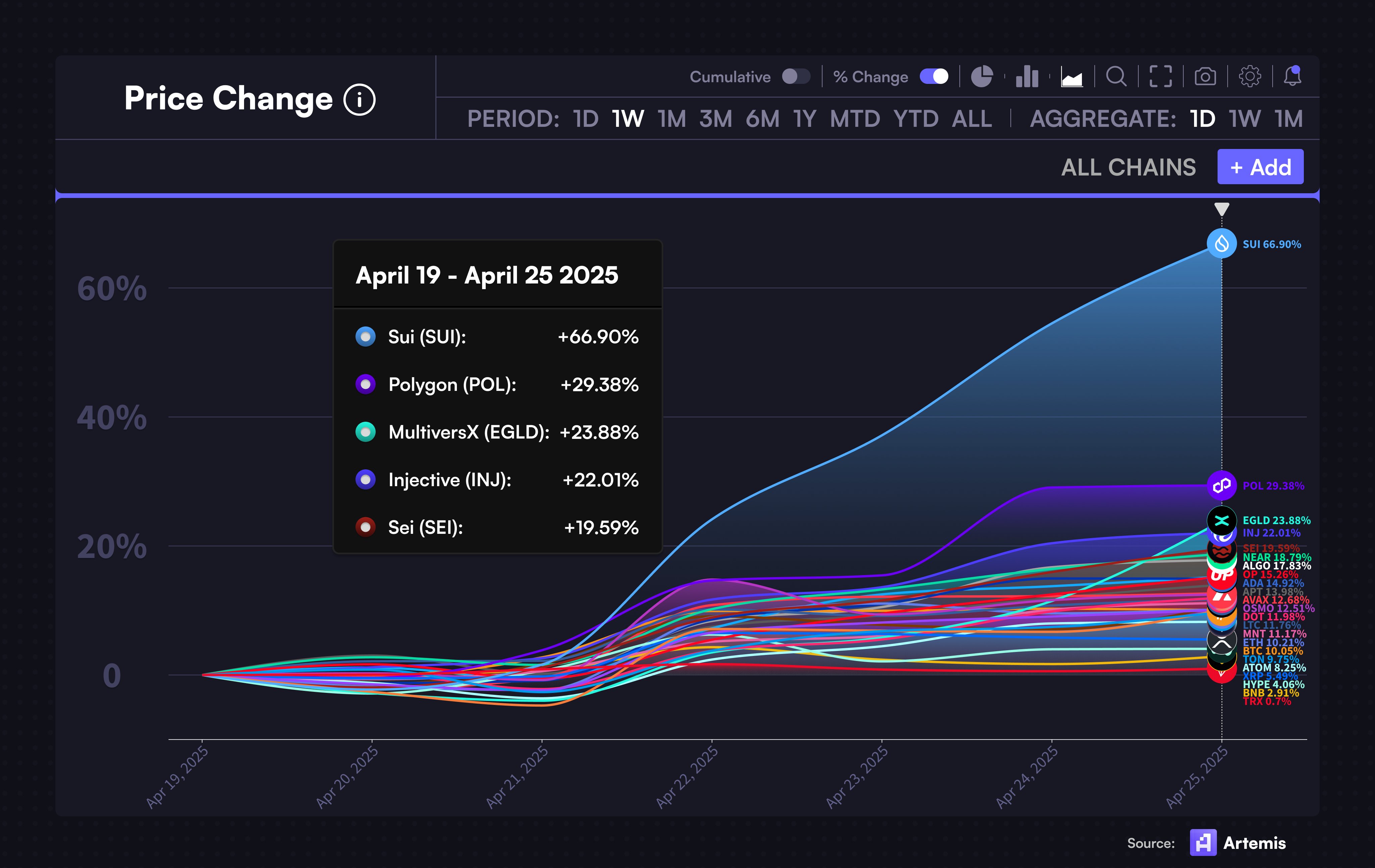The width and height of the screenshot is (1375, 868).
Task: Toggle the Cumulative switch
Action: pyautogui.click(x=795, y=76)
